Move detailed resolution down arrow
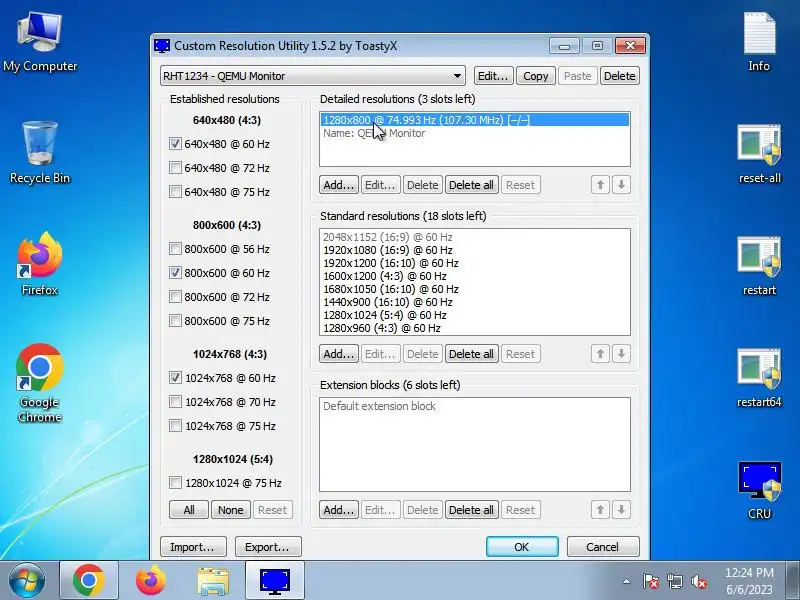 click(621, 185)
